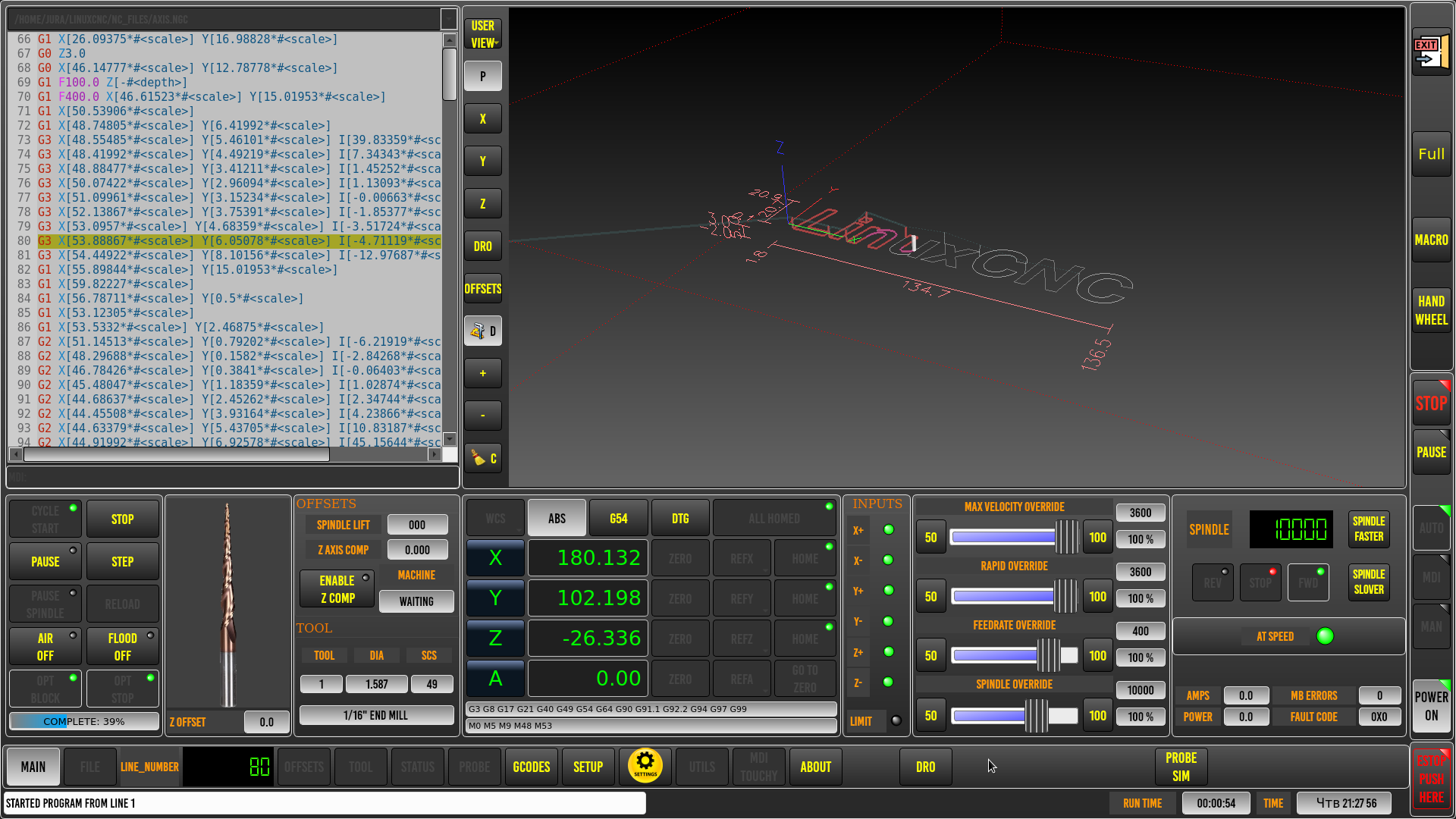Toggle OFFSETS display in plot view
The height and width of the screenshot is (819, 1456).
pos(483,289)
